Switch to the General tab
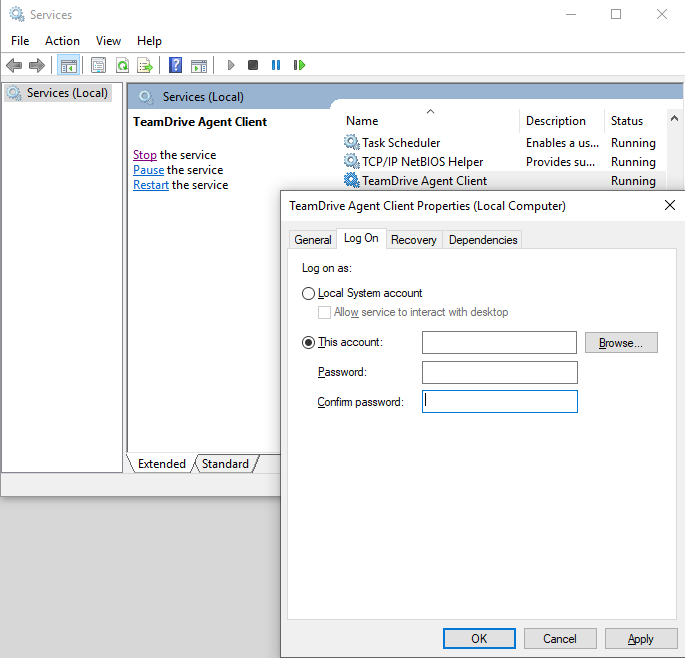 point(313,240)
